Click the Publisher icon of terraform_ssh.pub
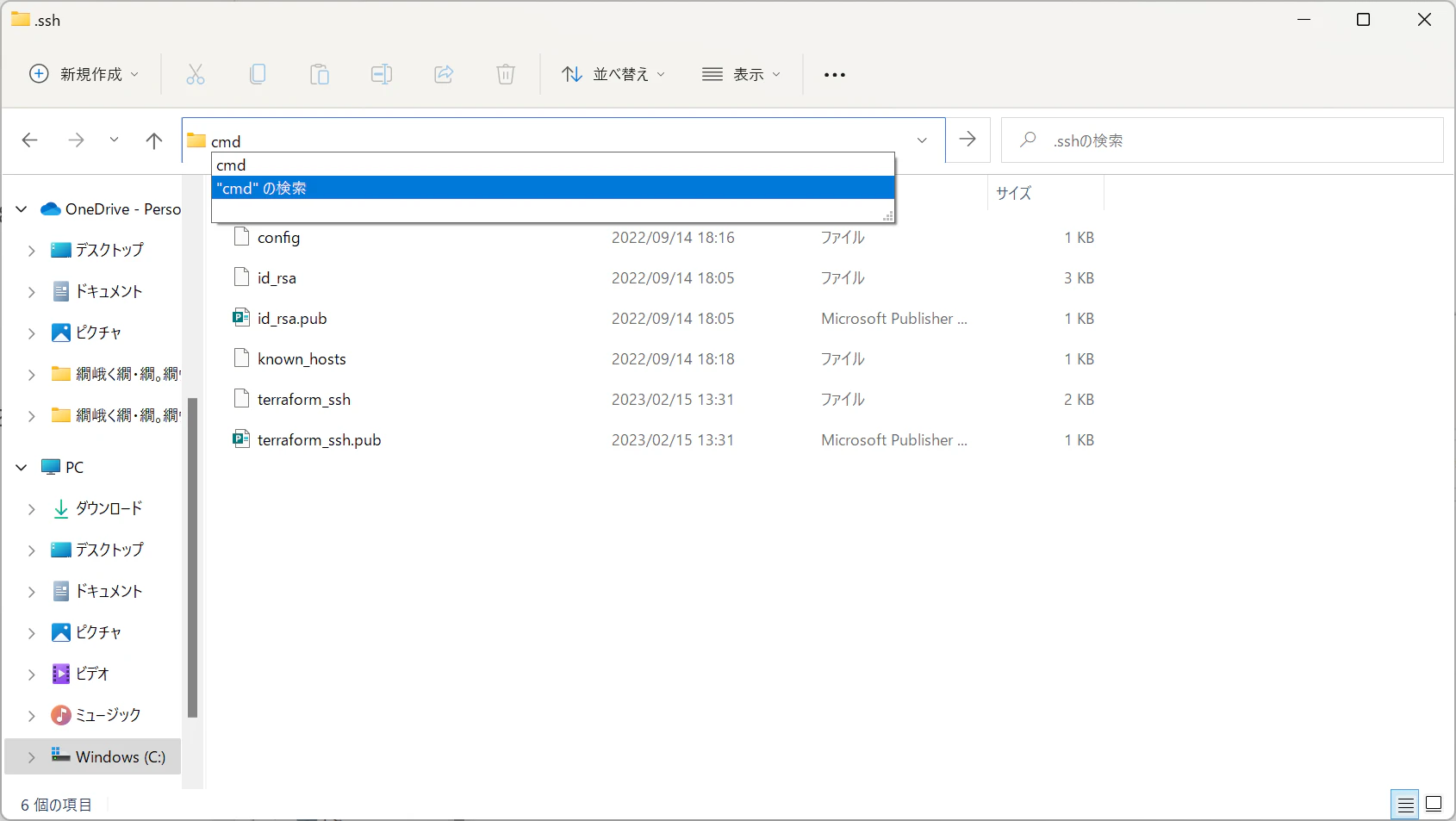Image resolution: width=1456 pixels, height=821 pixels. coord(241,439)
